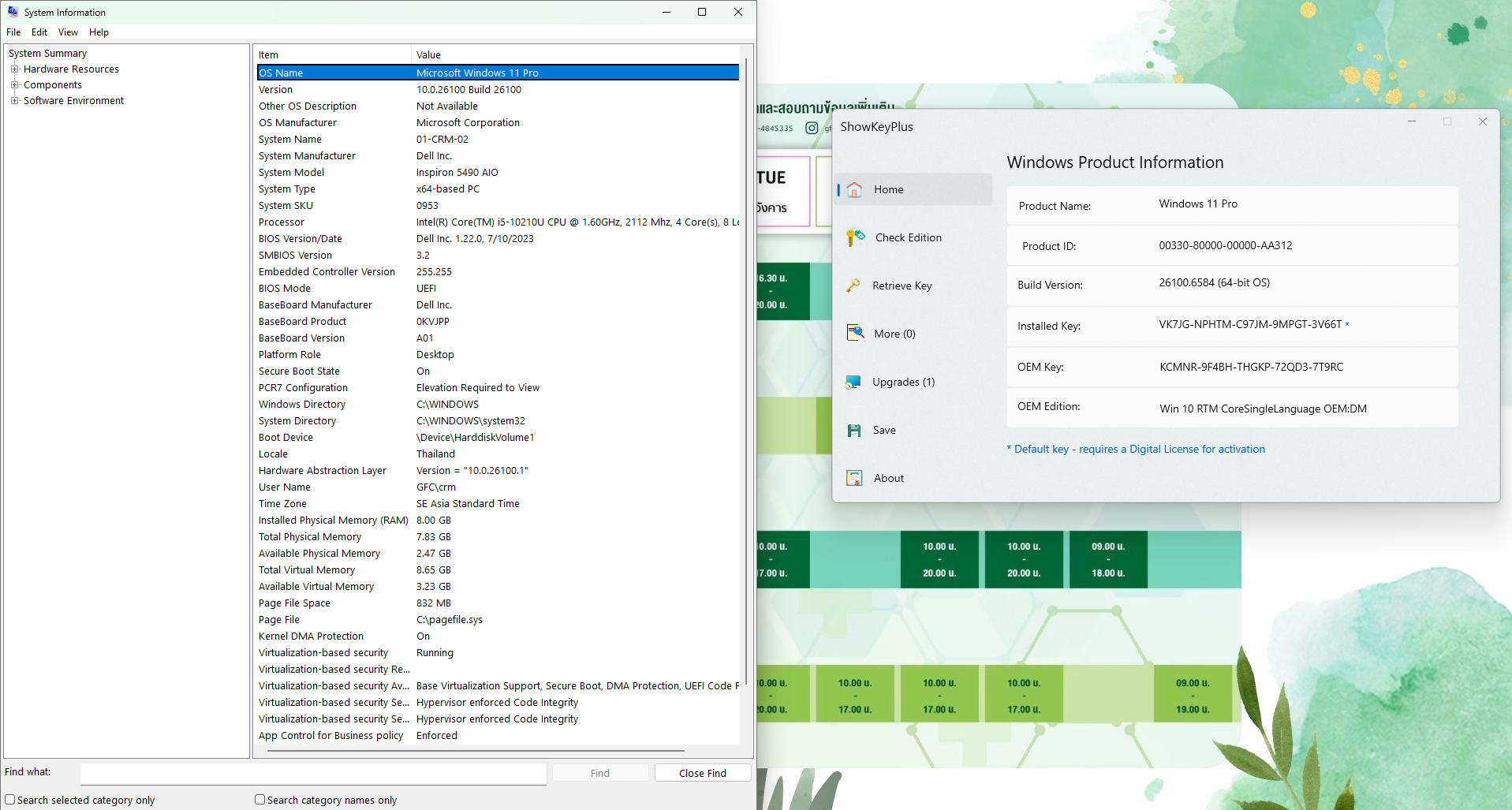Click the Find what input field

(313, 774)
